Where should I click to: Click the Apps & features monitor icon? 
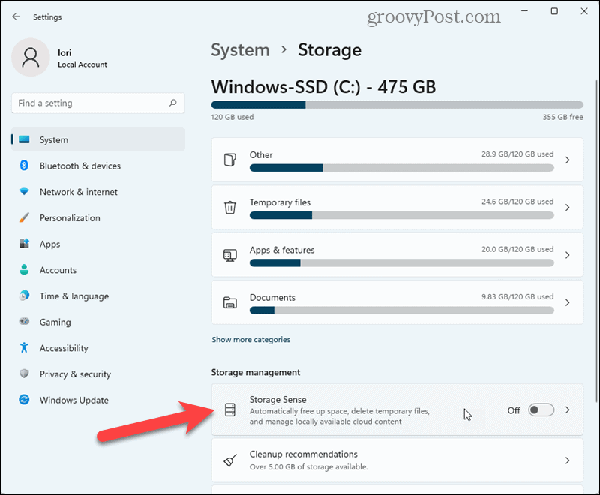point(230,255)
